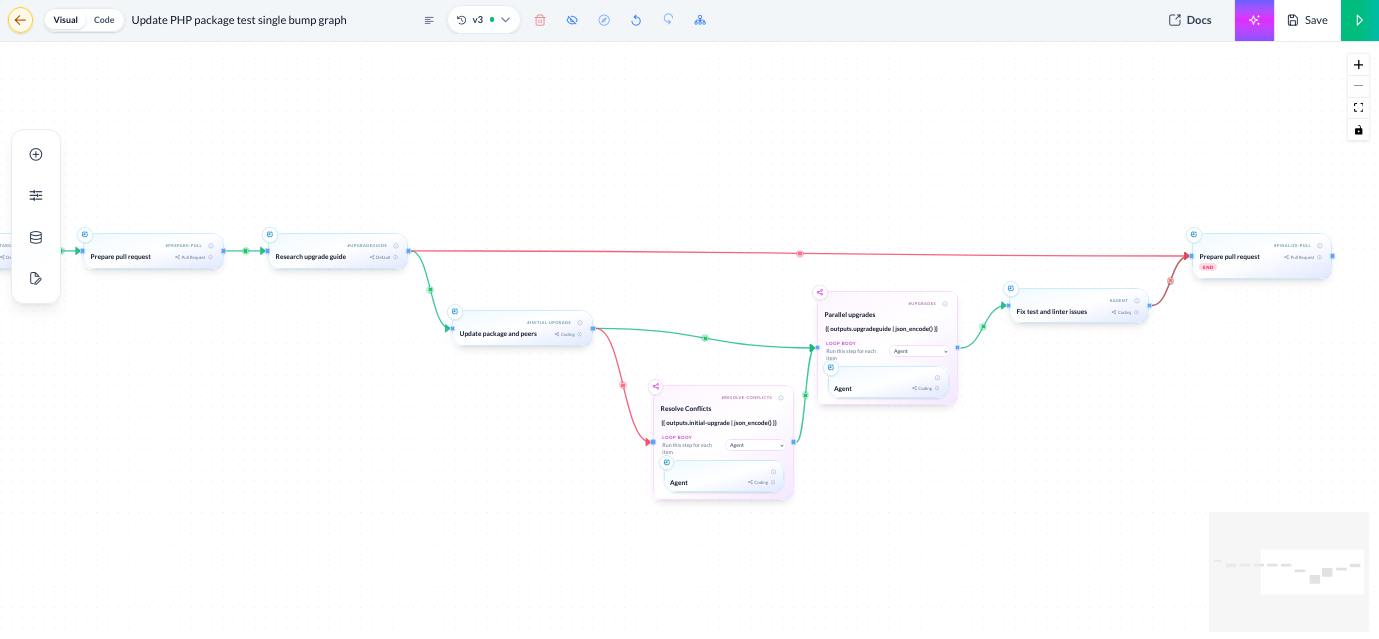Save the graph
This screenshot has width=1379, height=639.
point(1307,20)
